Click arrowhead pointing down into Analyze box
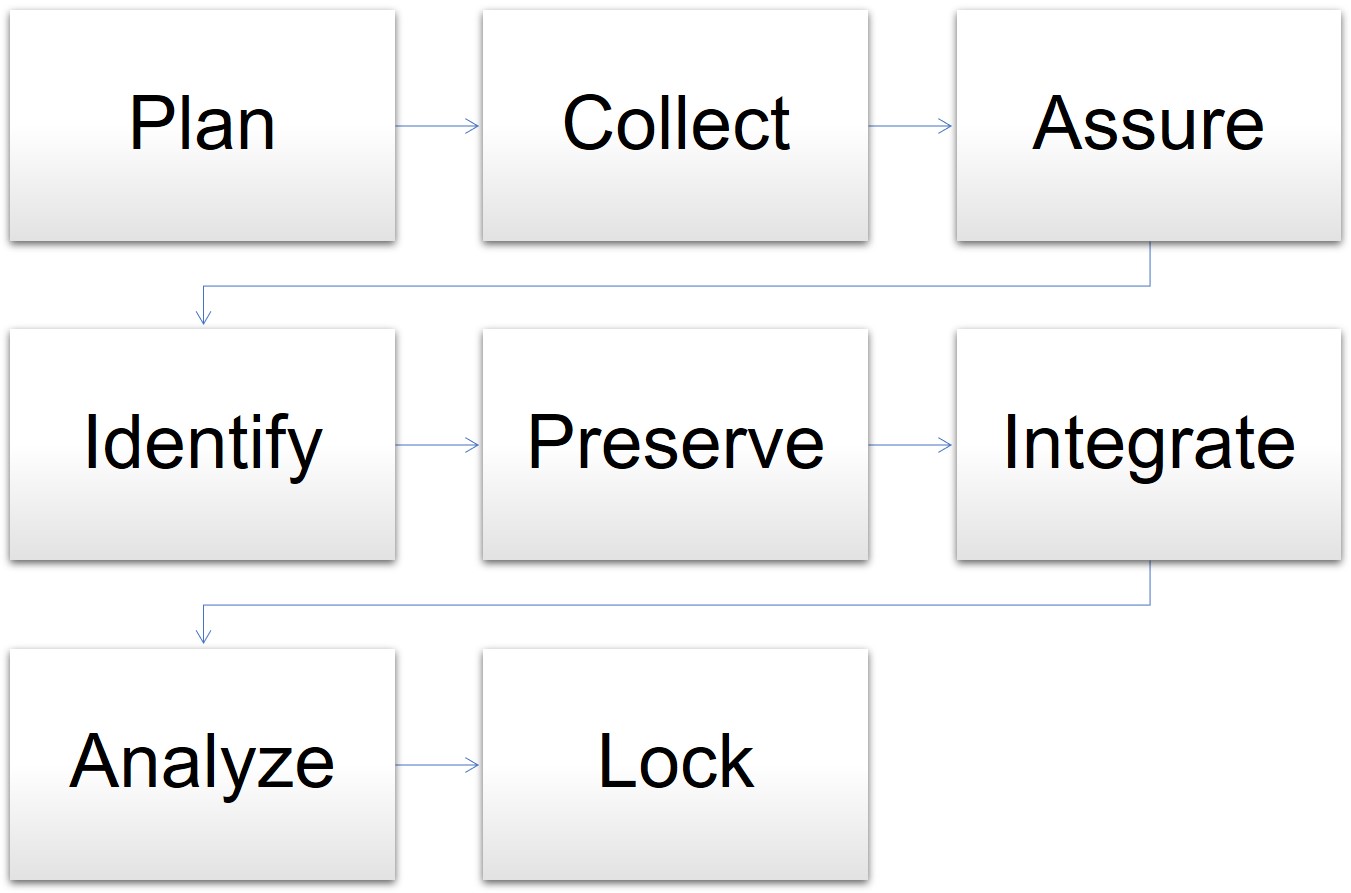Screen dimensions: 1351x893 click(203, 637)
